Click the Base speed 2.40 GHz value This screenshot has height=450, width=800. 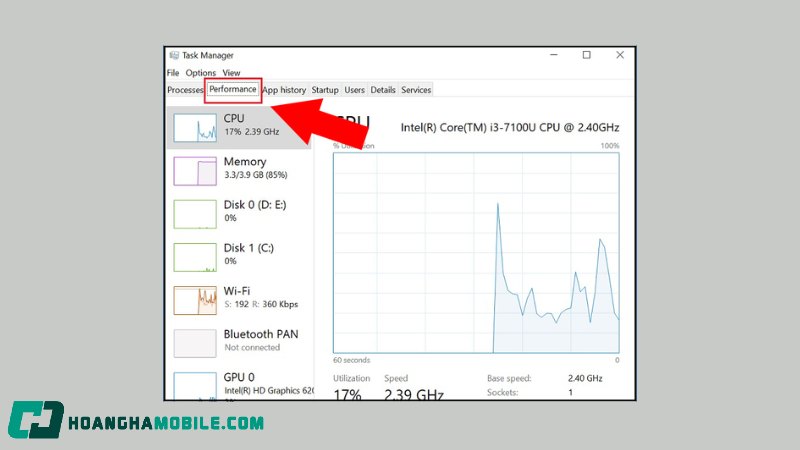(585, 378)
